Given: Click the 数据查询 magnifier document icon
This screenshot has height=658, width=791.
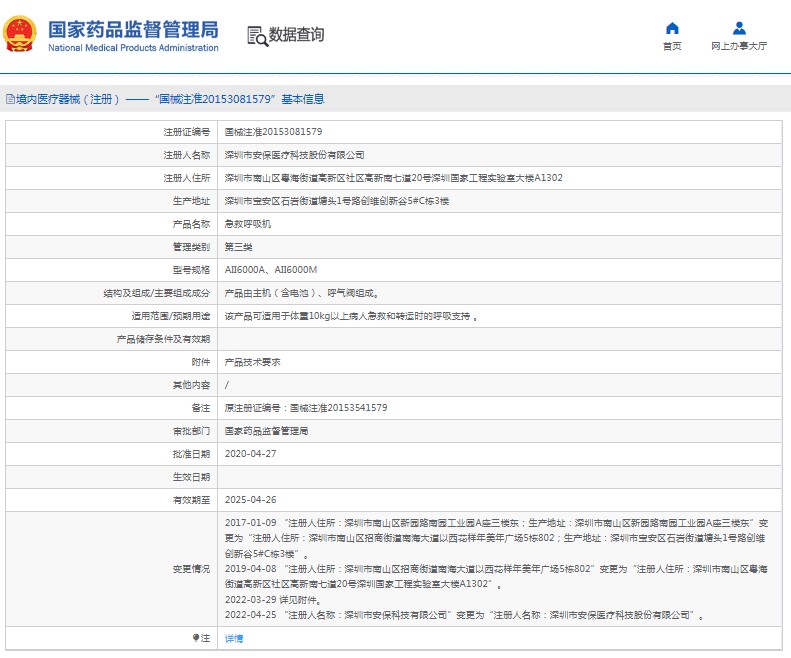Looking at the screenshot, I should 257,36.
